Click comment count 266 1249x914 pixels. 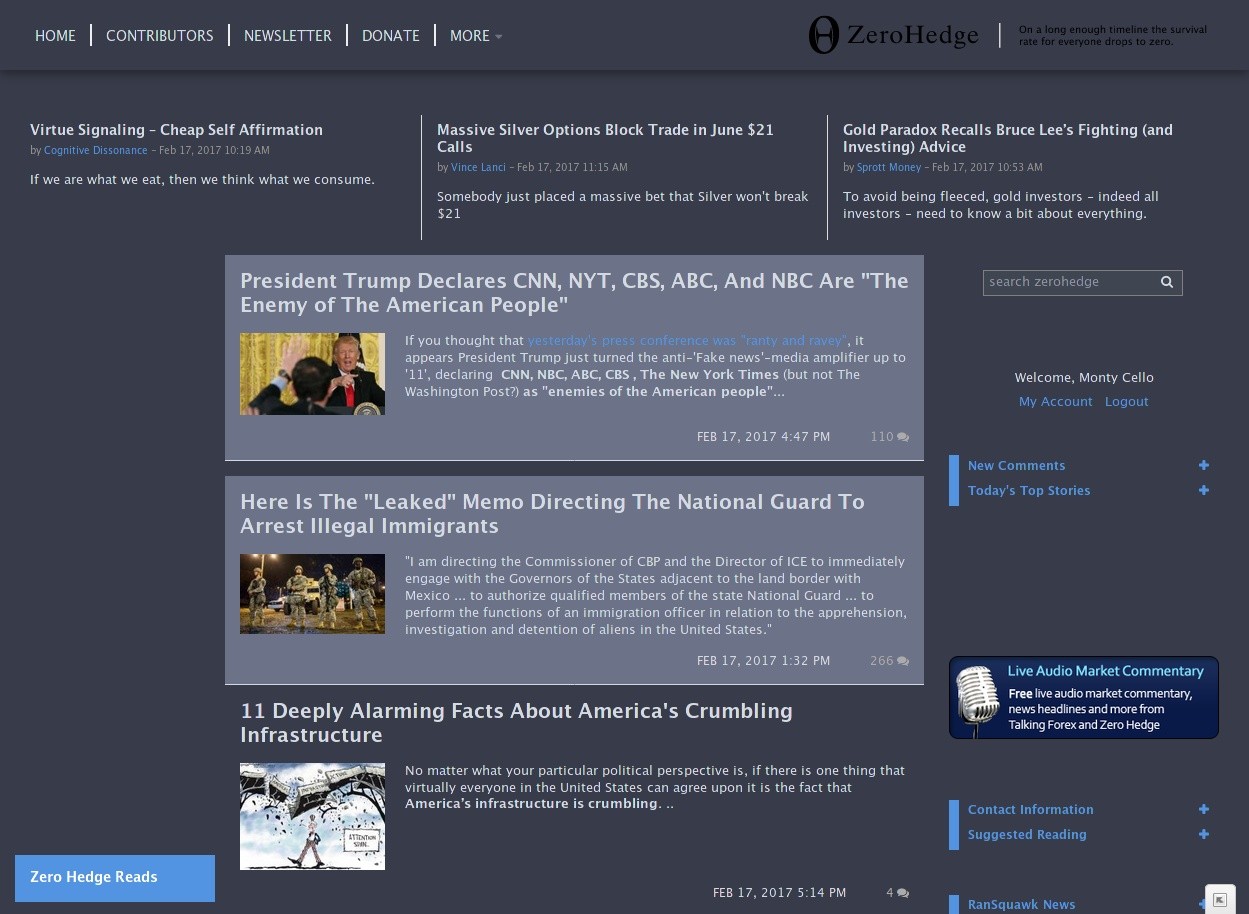point(882,661)
